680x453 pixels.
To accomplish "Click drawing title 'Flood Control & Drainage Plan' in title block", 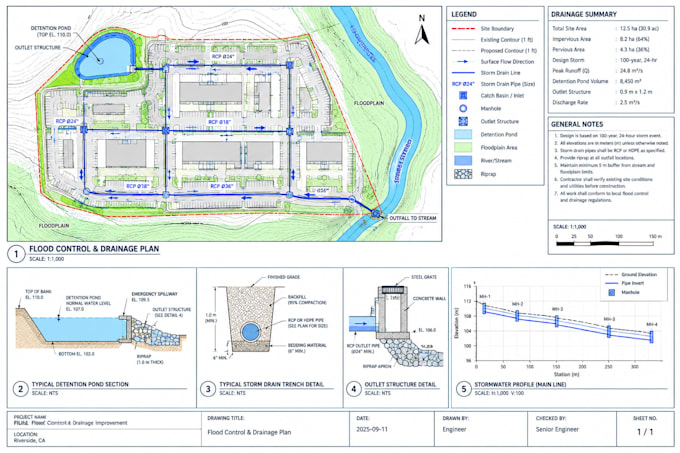I will [x=249, y=432].
